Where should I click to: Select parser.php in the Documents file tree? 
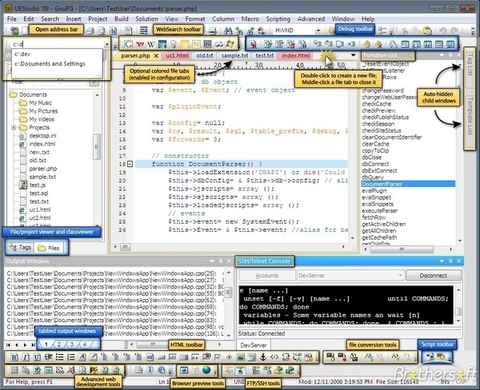tap(43, 169)
